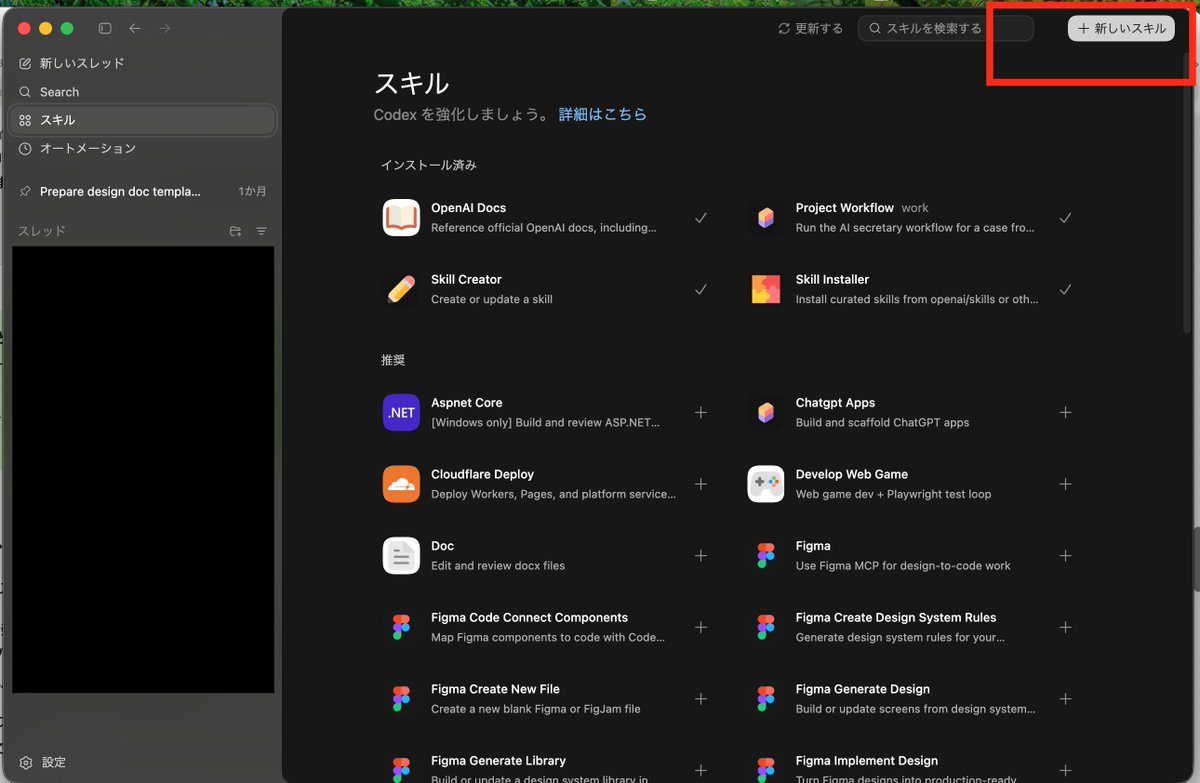
Task: Add Figma Create Design System Rules with plus
Action: (1065, 627)
